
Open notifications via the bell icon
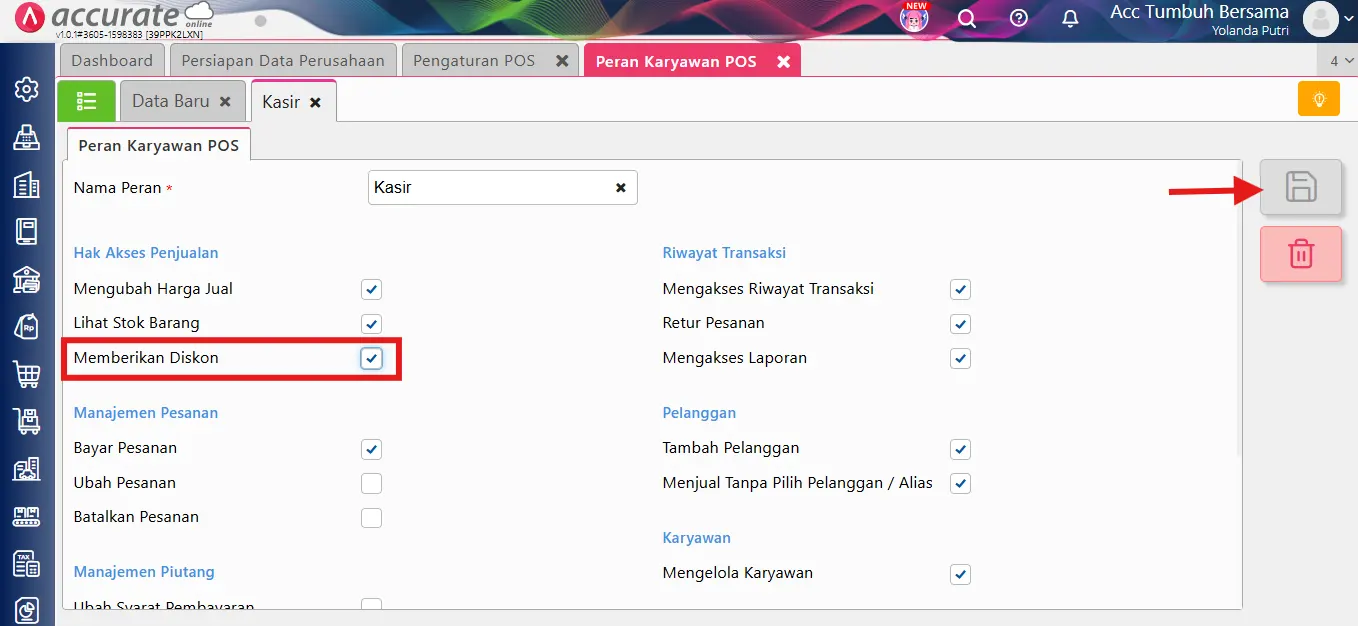(x=1068, y=18)
